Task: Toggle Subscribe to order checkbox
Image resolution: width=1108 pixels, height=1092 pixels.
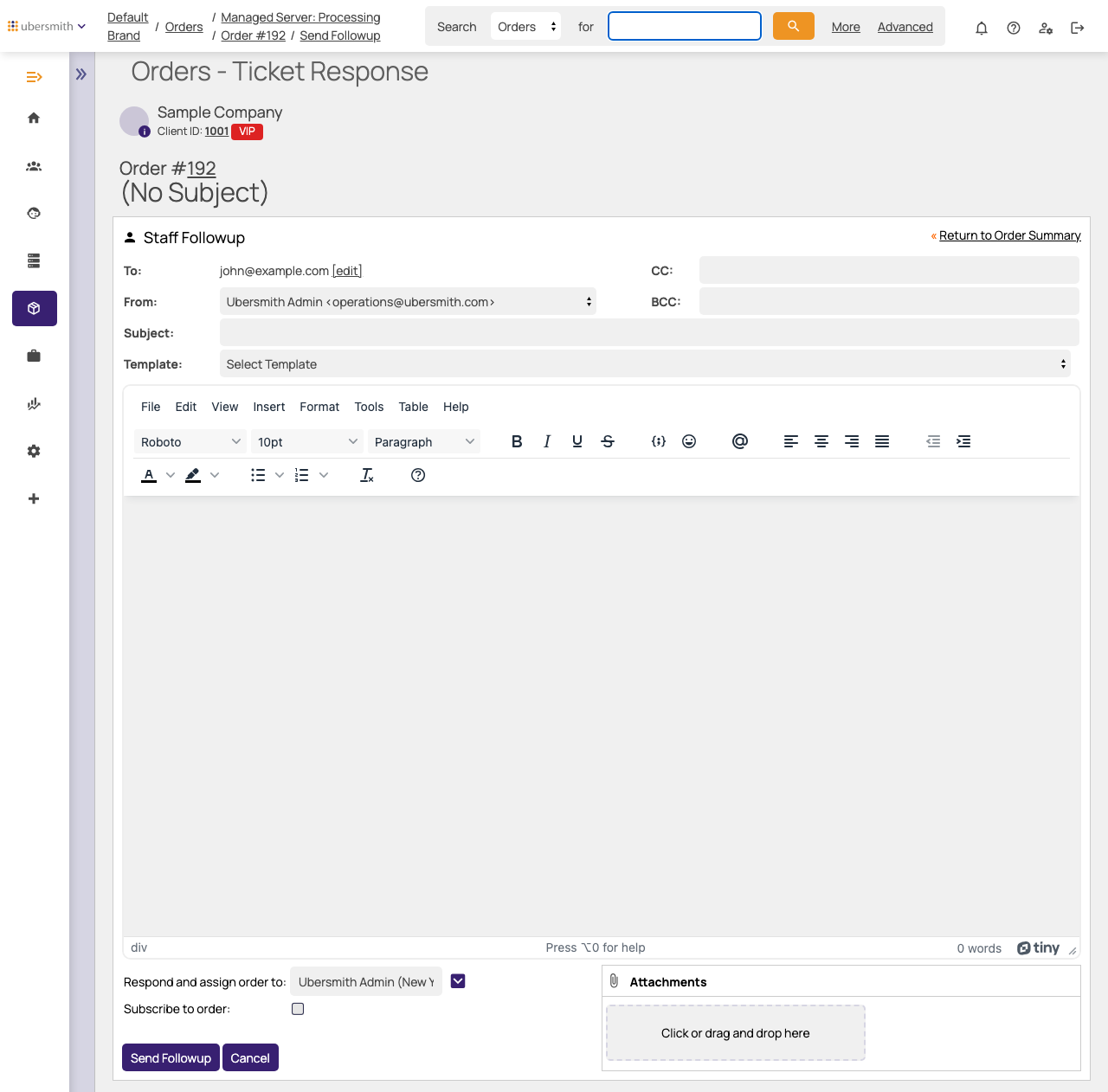Action: [298, 1009]
